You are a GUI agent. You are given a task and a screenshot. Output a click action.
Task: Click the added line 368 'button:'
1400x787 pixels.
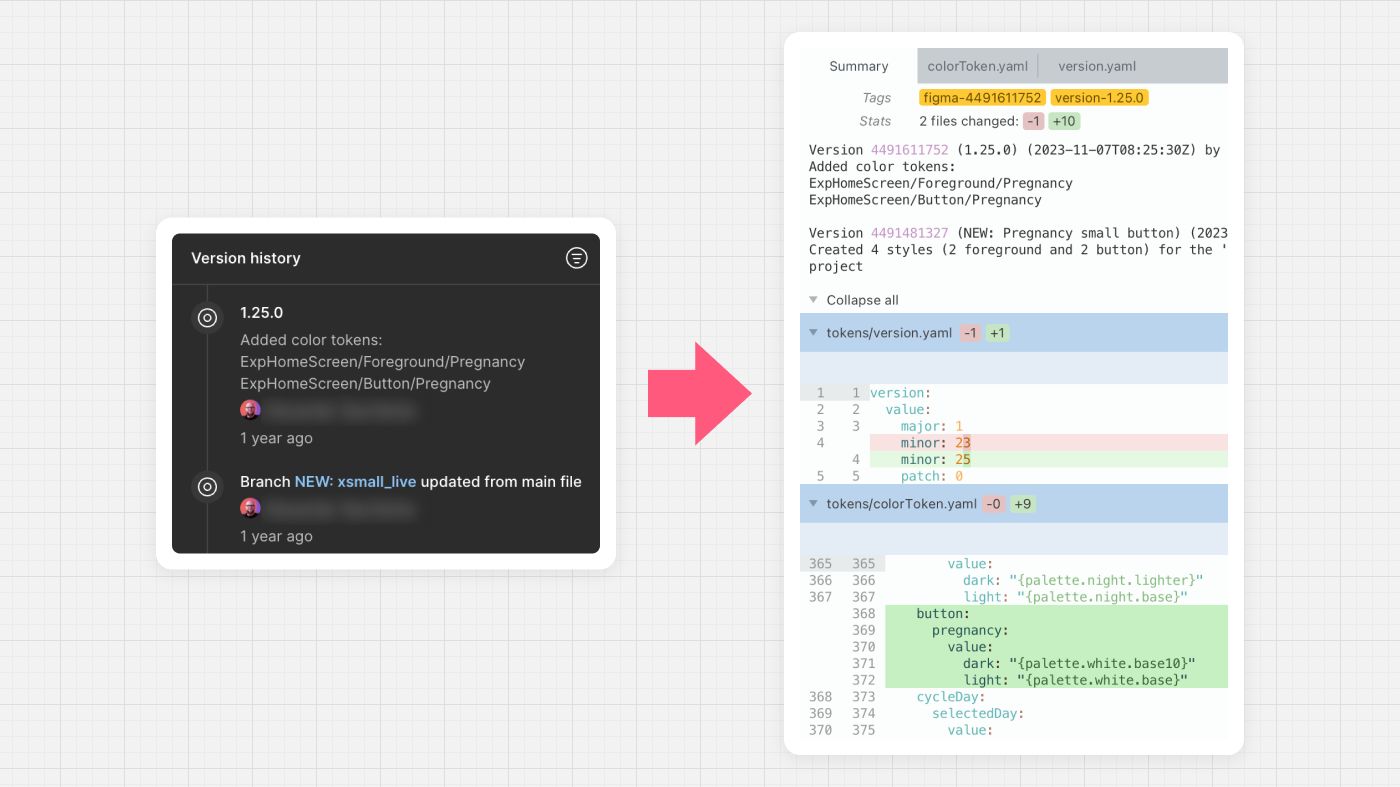[942, 614]
